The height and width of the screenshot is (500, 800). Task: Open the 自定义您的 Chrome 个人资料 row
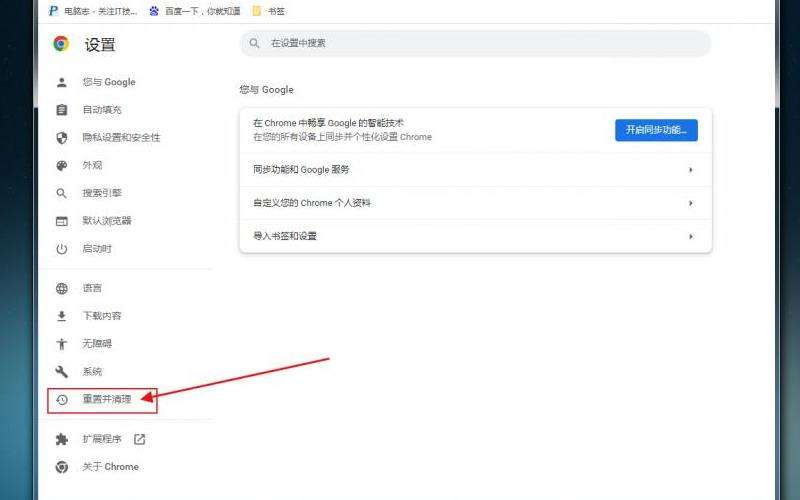[476, 203]
